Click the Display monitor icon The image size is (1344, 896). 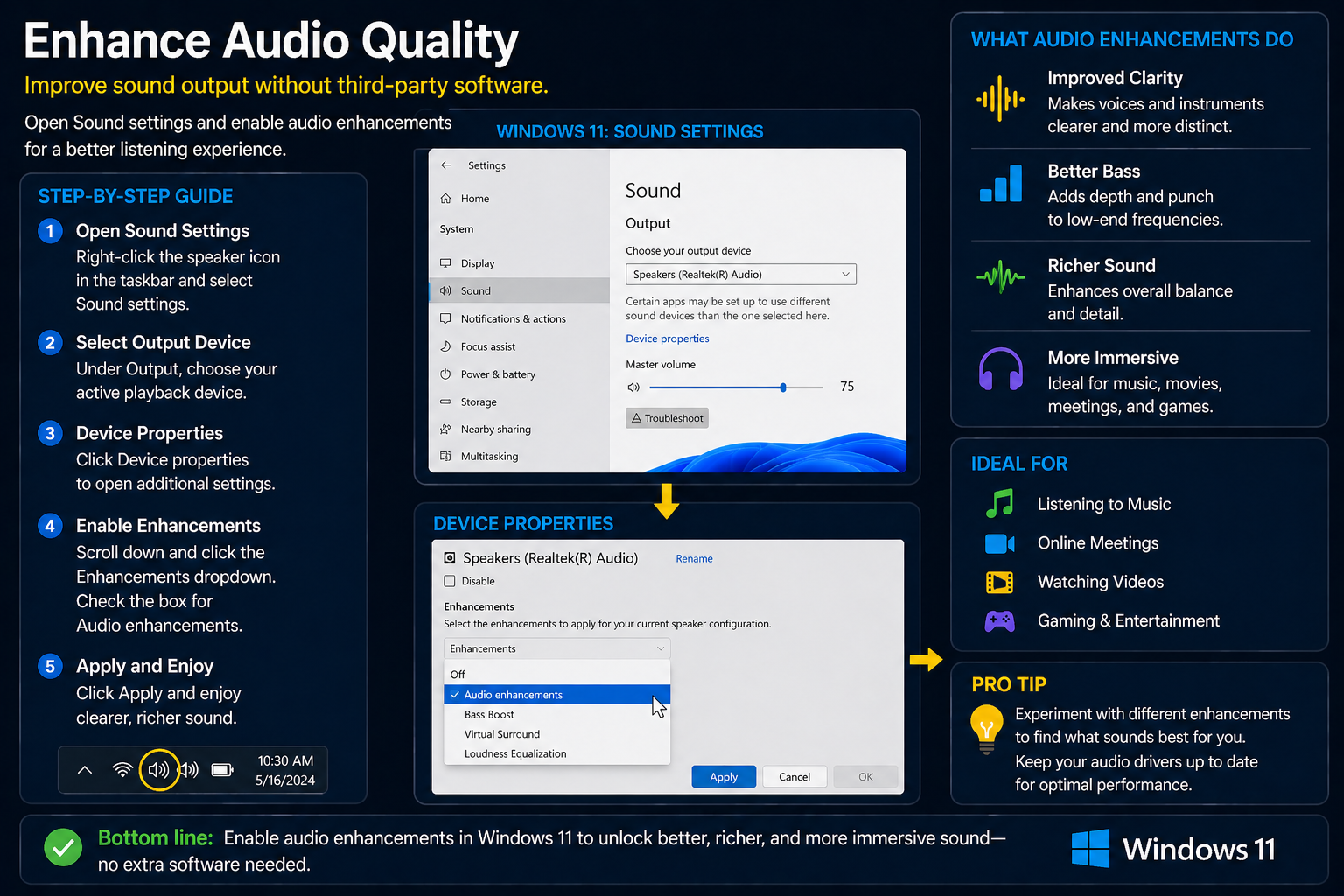pos(446,263)
